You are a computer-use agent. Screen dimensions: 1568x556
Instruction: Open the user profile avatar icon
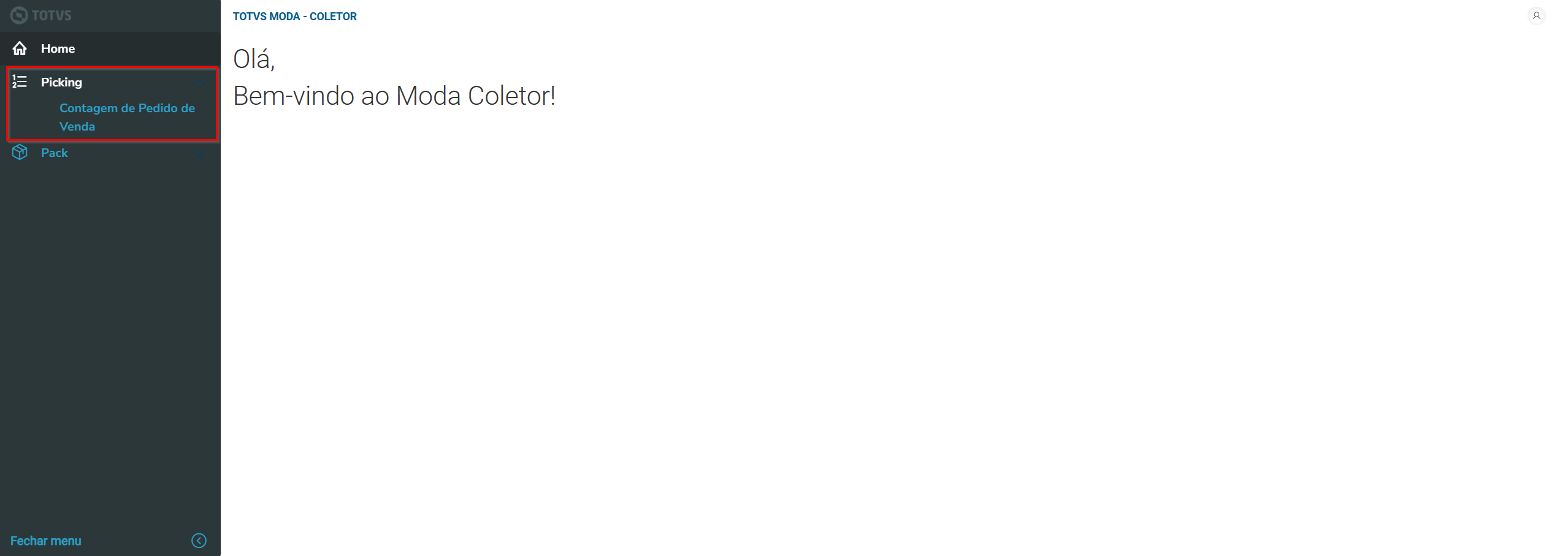[x=1536, y=16]
